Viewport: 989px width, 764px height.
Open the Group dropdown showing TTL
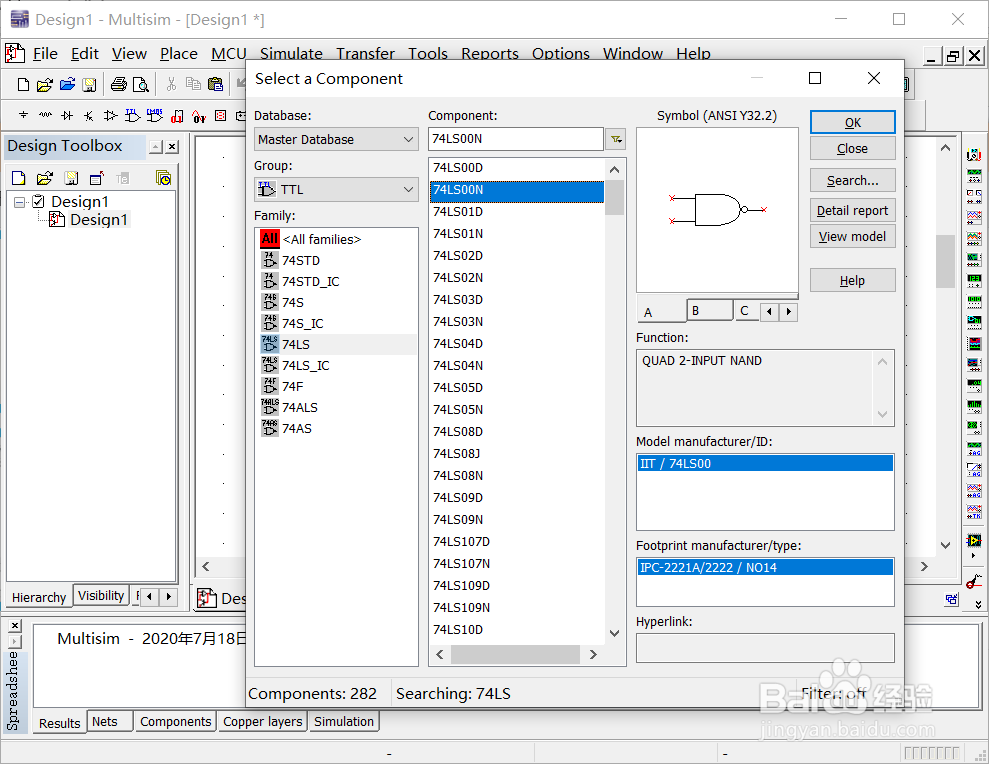(336, 189)
